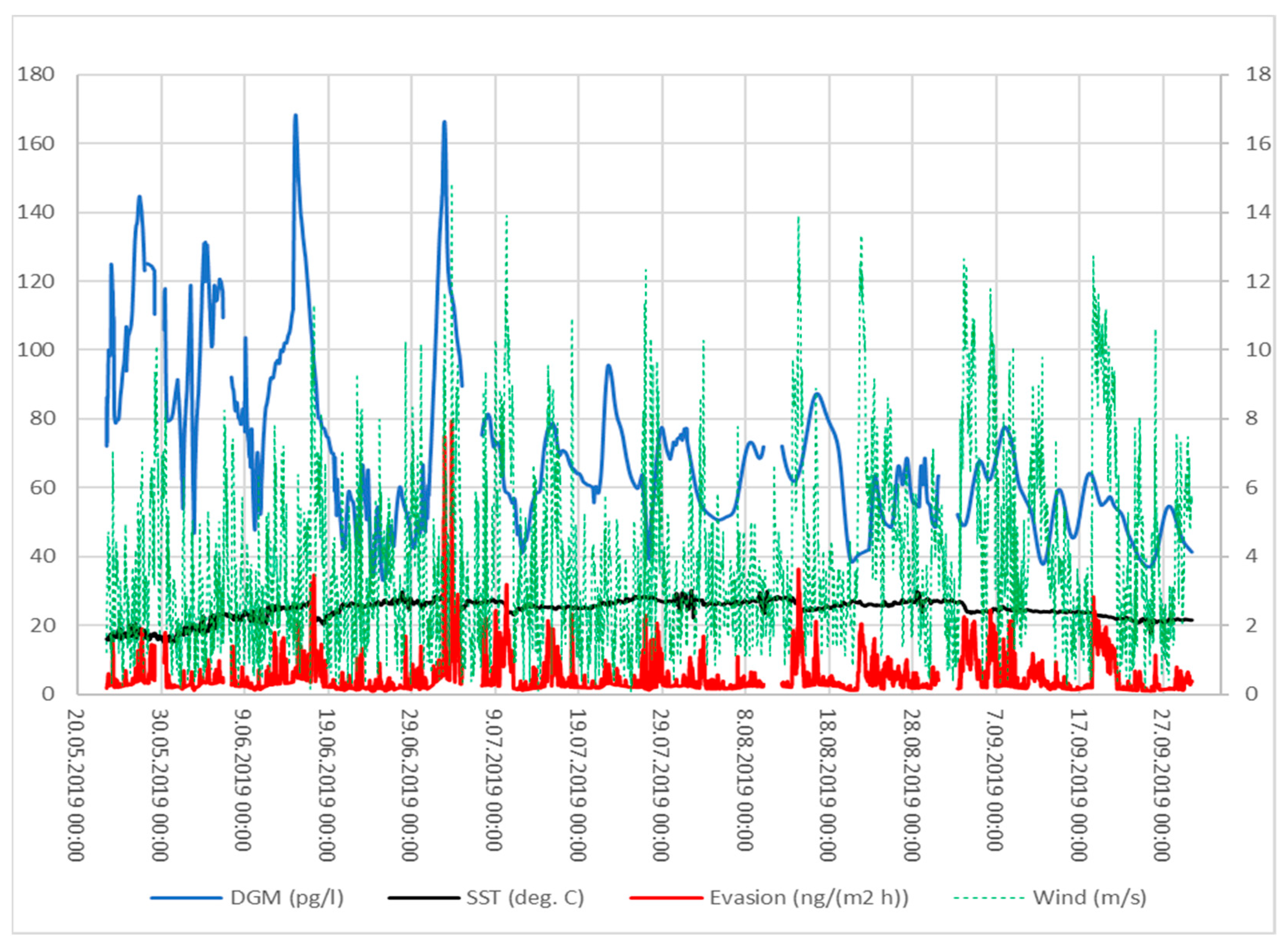Click the DGM (pg/l) legend entry
Image resolution: width=1288 pixels, height=946 pixels.
pyautogui.click(x=287, y=897)
